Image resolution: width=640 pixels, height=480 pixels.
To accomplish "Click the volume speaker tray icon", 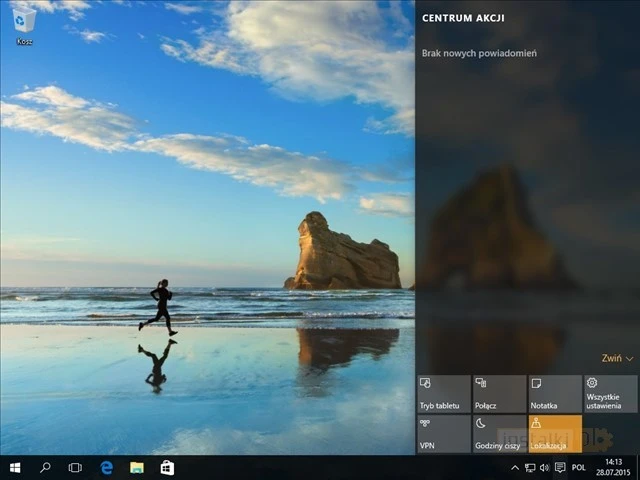I will [x=544, y=467].
